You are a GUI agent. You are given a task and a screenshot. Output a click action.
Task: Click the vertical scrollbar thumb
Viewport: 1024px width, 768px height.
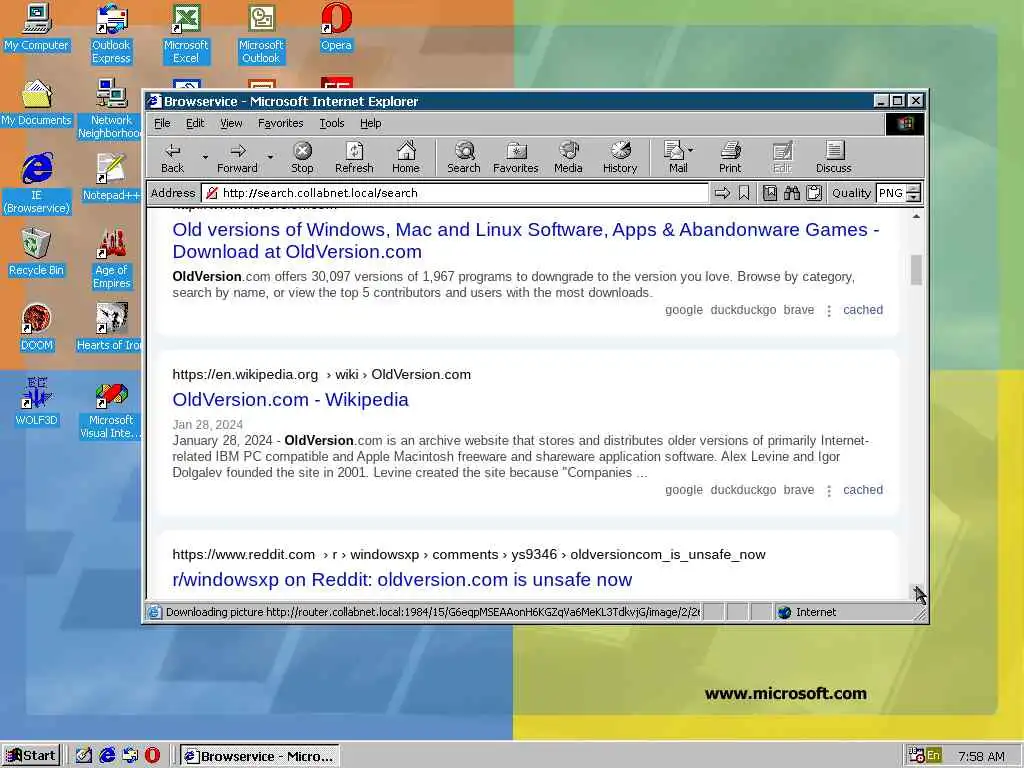click(916, 270)
